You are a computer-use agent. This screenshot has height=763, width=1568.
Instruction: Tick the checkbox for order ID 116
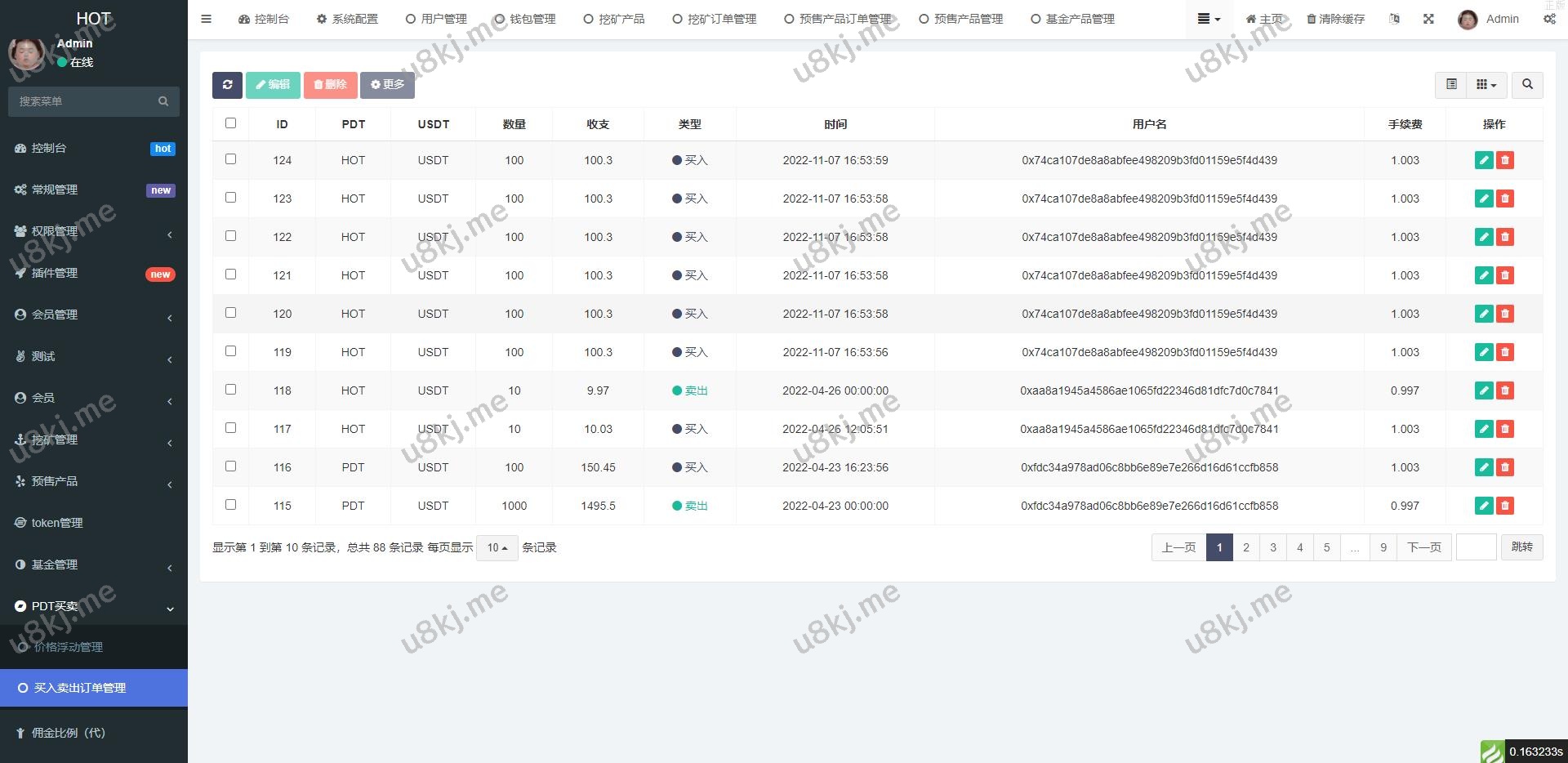(x=230, y=466)
